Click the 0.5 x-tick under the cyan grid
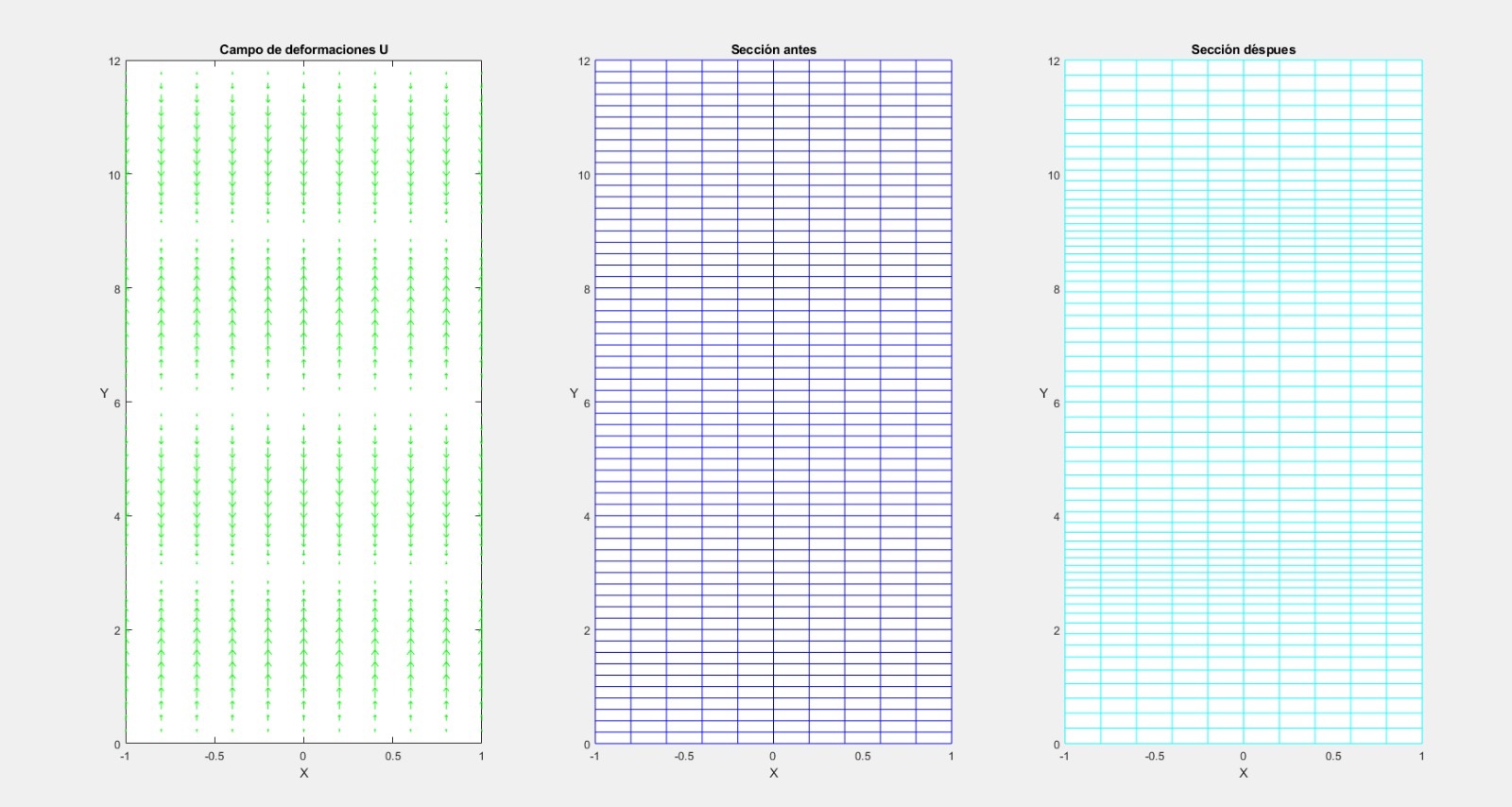This screenshot has width=1512, height=807. pos(1332,756)
